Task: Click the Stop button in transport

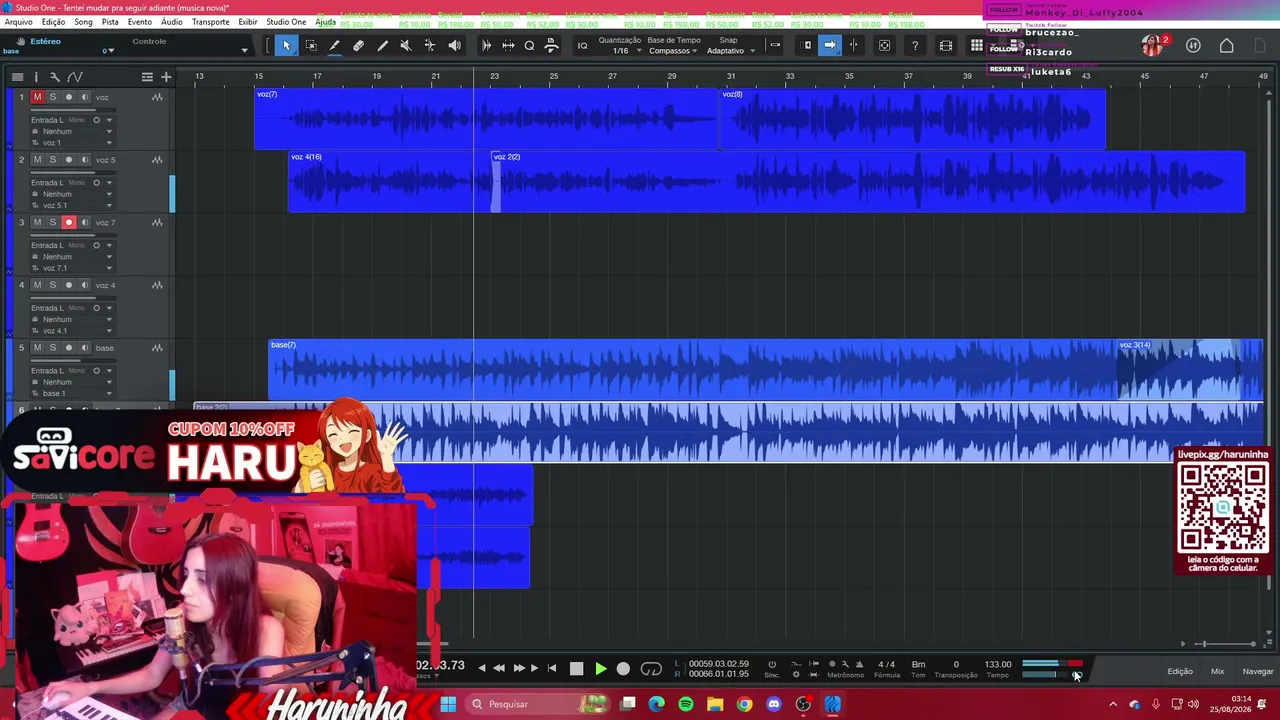Action: (576, 669)
